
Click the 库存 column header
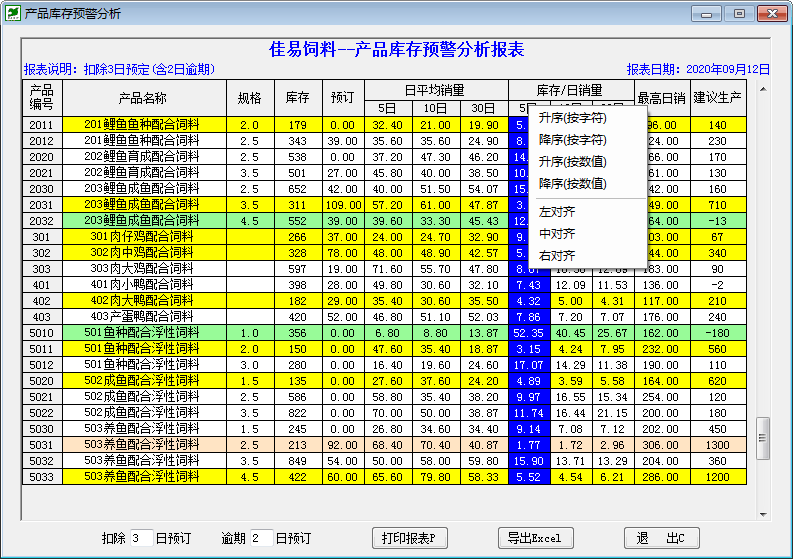pyautogui.click(x=298, y=98)
